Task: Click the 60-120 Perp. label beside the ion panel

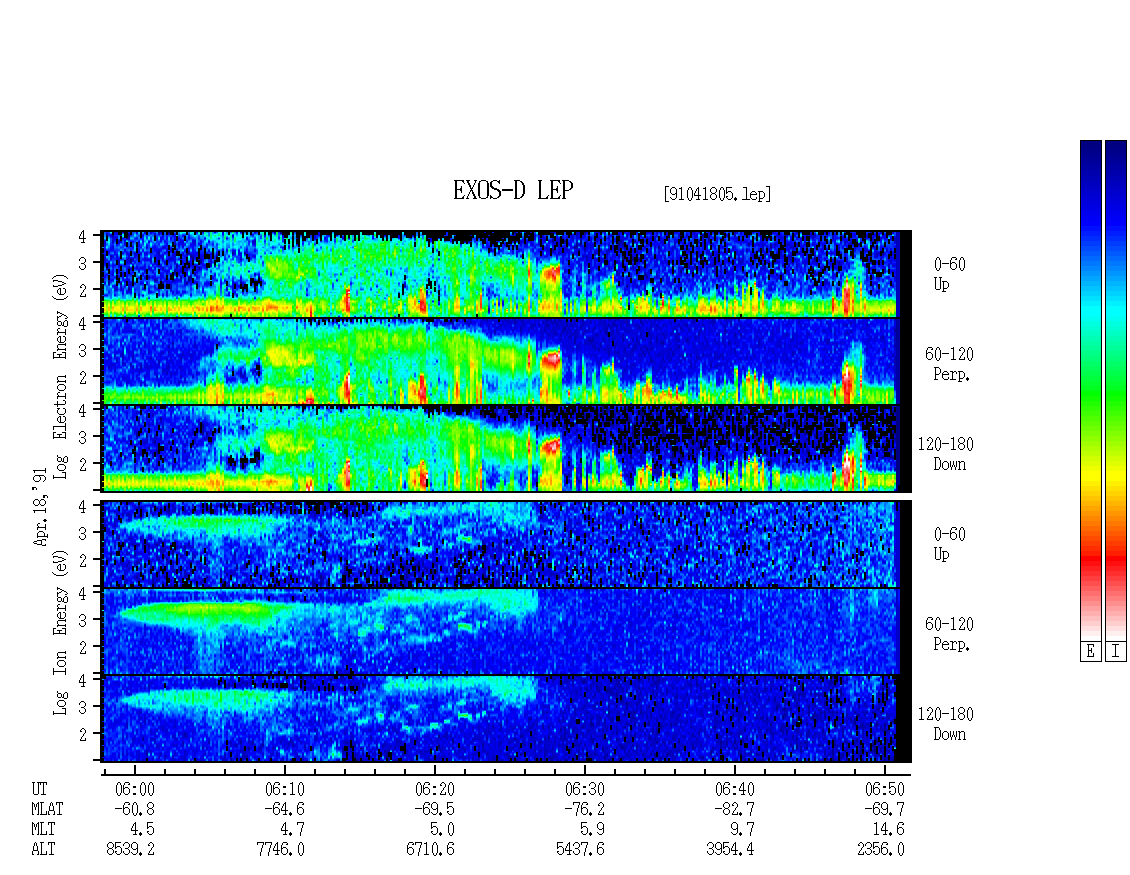Action: pos(949,634)
